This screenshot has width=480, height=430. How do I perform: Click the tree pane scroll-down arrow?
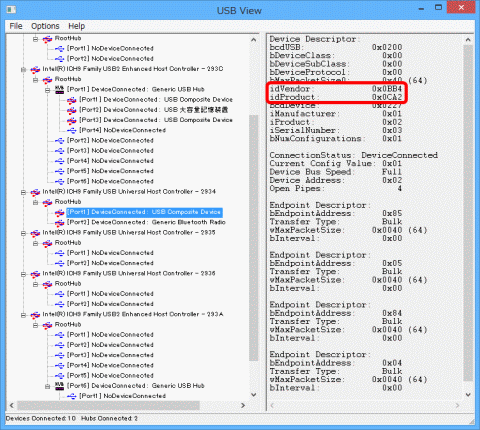(x=254, y=395)
